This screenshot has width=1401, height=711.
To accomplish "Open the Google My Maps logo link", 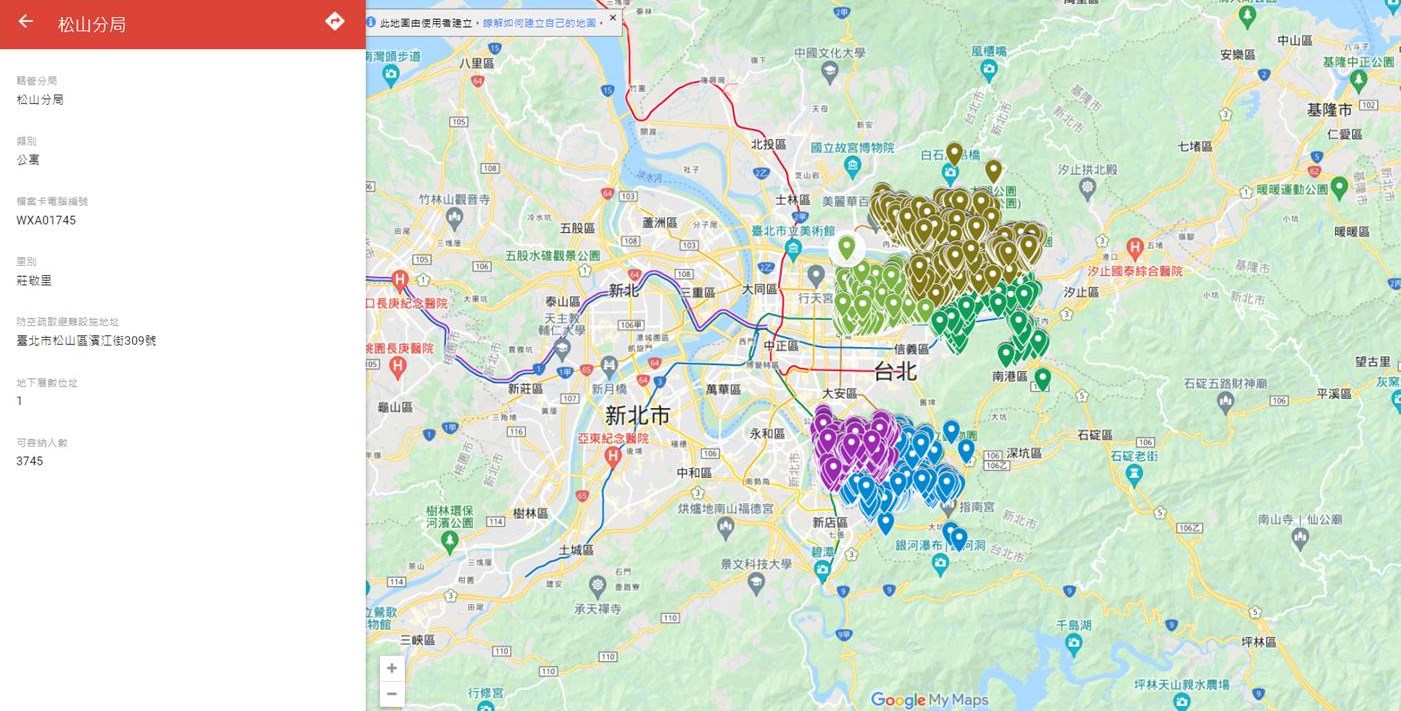I will point(929,700).
